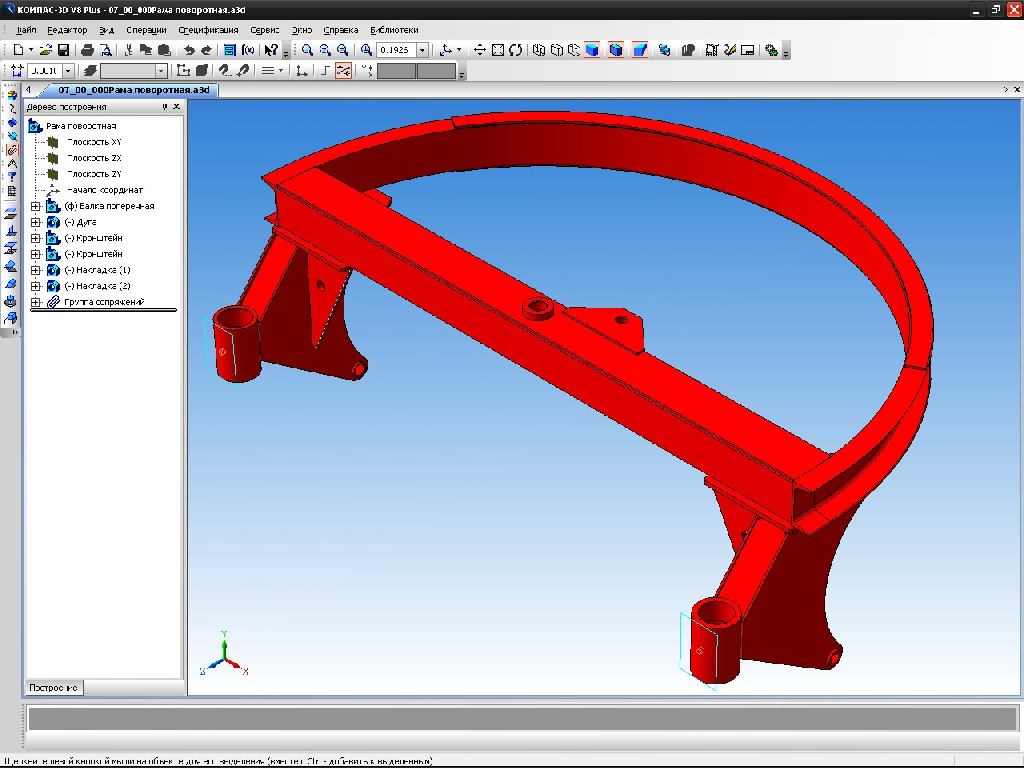Click the Open file folder icon
The width and height of the screenshot is (1024, 768).
[x=46, y=50]
